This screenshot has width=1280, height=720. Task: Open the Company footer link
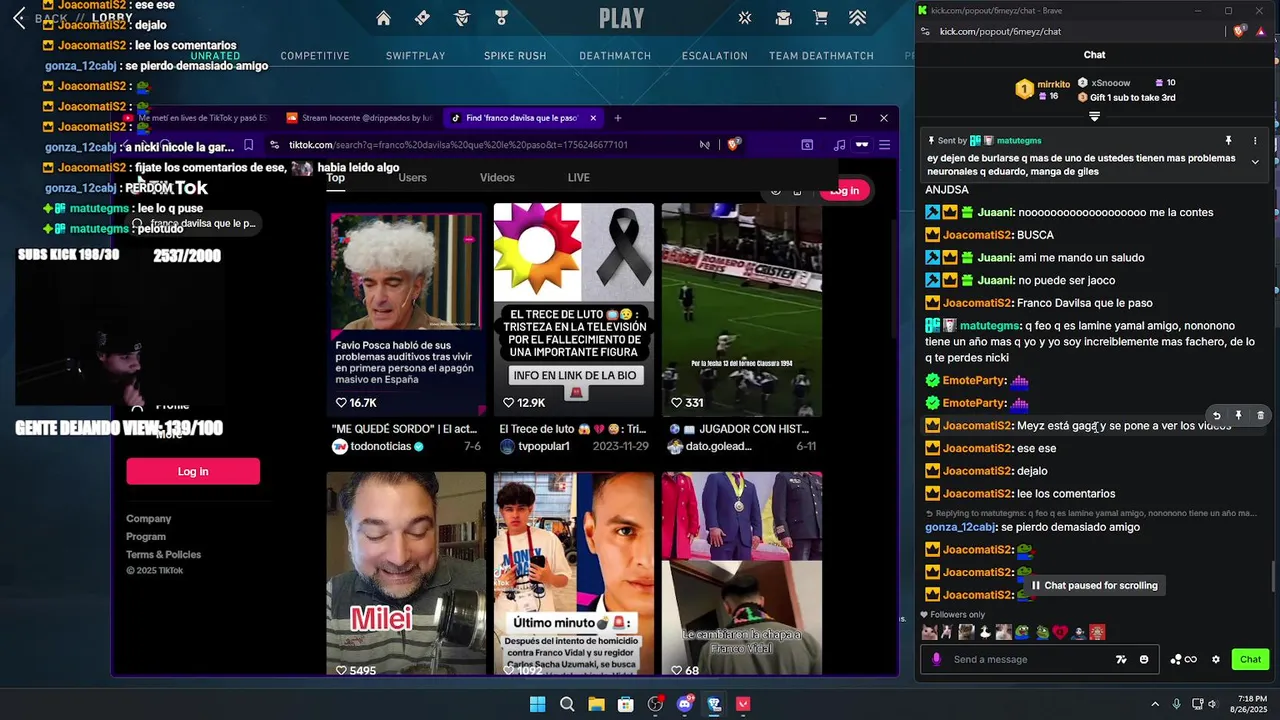pyautogui.click(x=148, y=519)
